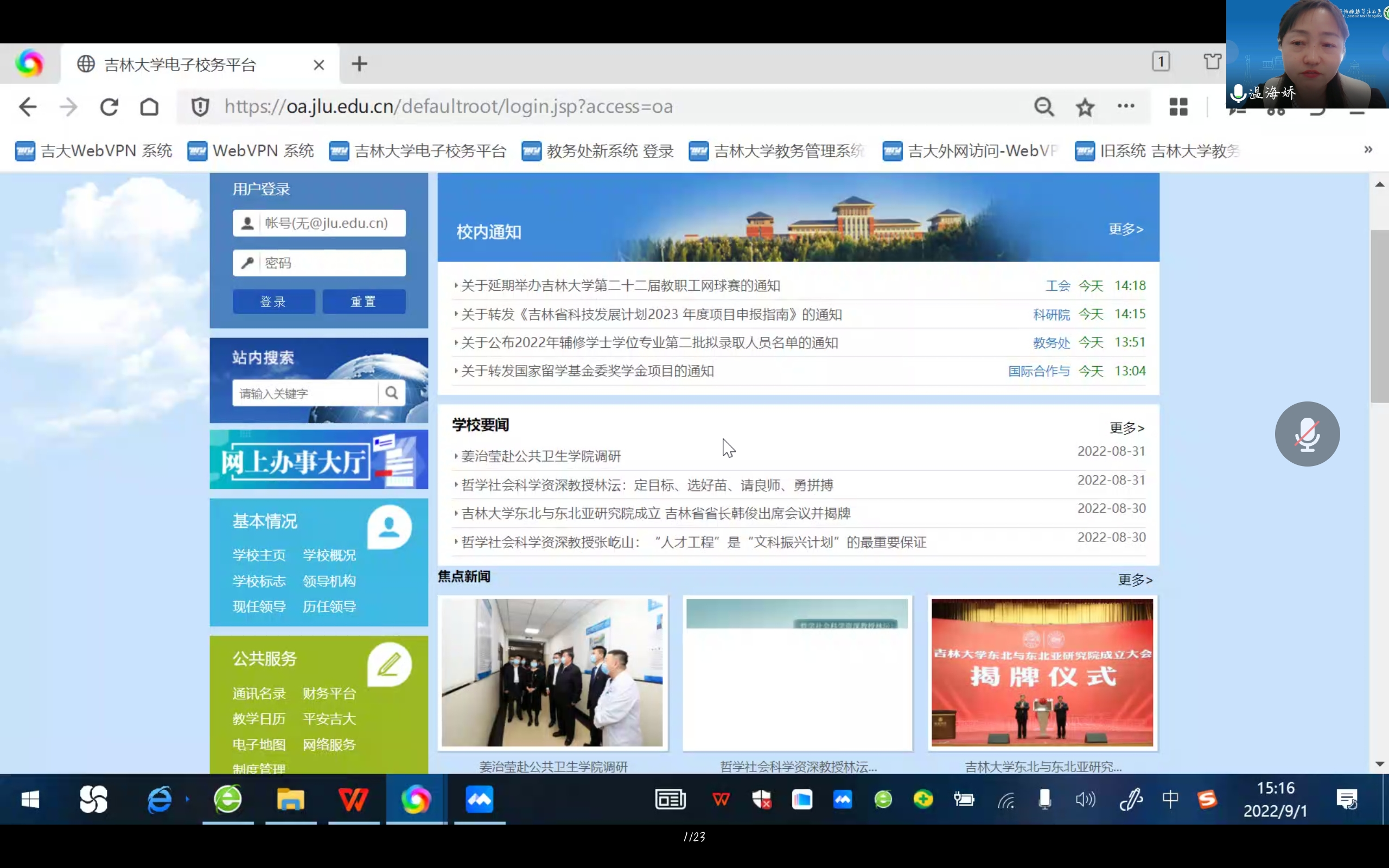Select the 吉林大学电子校务平台 browser tab
This screenshot has width=1389, height=868.
click(x=180, y=65)
